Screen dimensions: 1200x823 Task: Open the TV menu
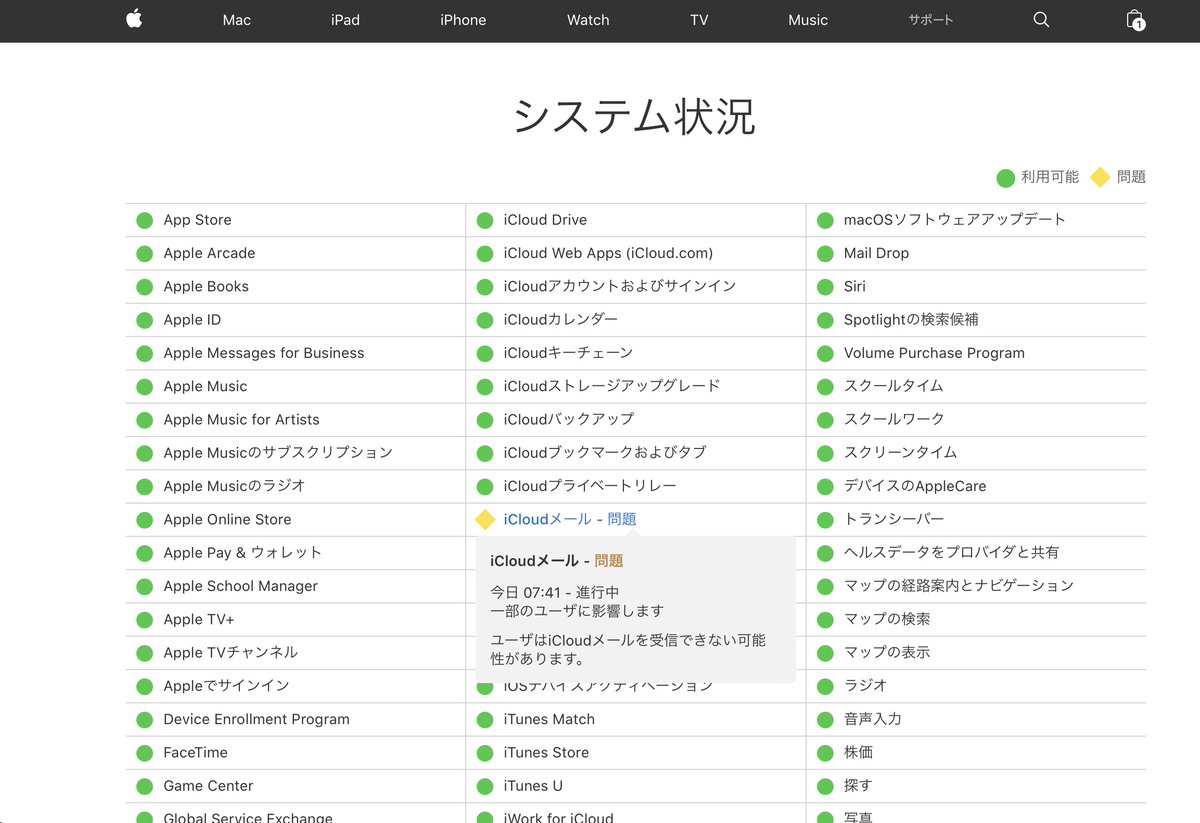tap(699, 20)
